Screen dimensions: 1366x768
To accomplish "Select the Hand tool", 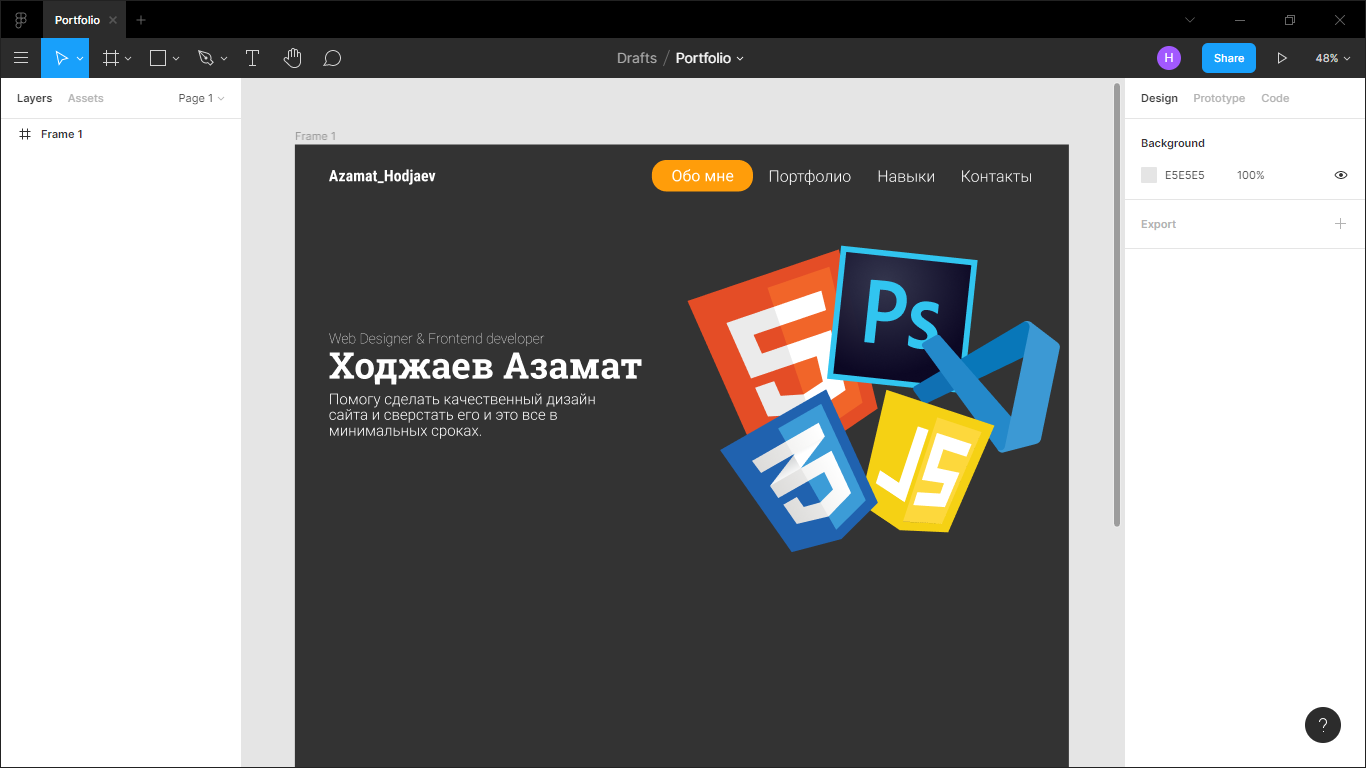I will pyautogui.click(x=292, y=58).
